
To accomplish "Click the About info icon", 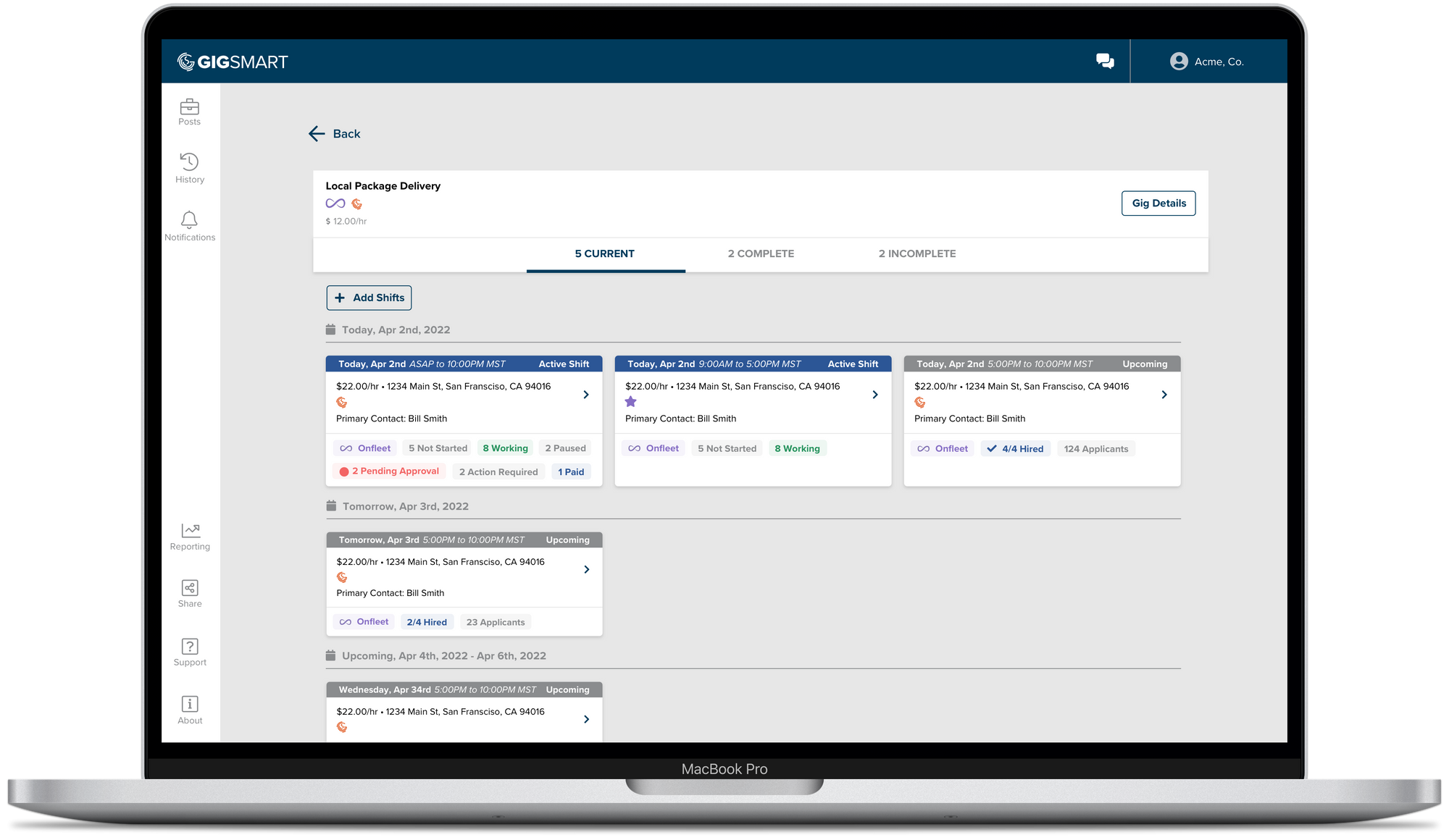I will [190, 704].
